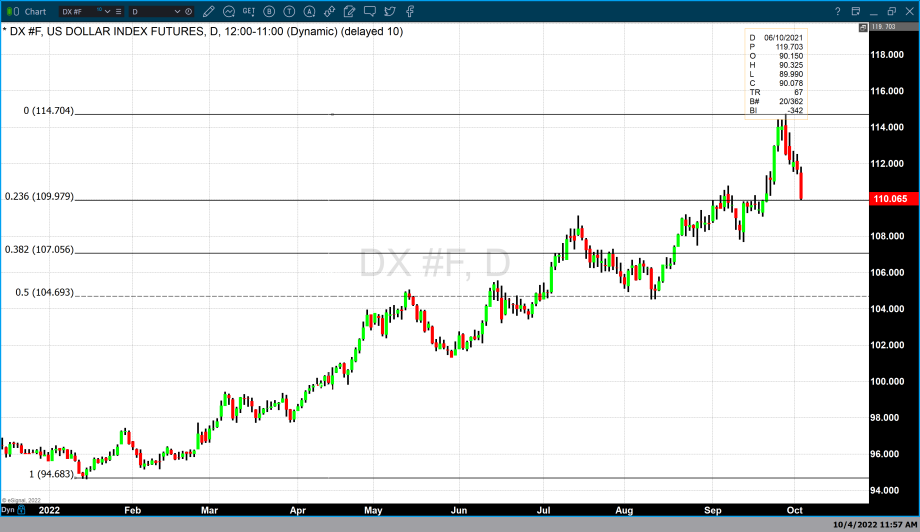Share the chart on Twitter
The height and width of the screenshot is (532, 920).
coord(390,11)
